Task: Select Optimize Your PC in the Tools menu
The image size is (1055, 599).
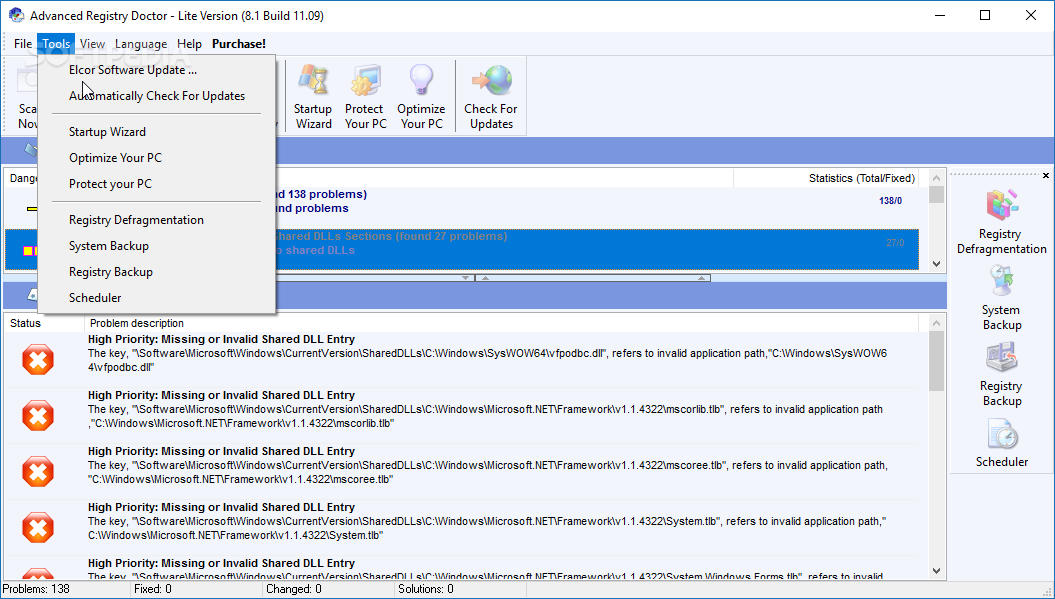Action: tap(156, 158)
